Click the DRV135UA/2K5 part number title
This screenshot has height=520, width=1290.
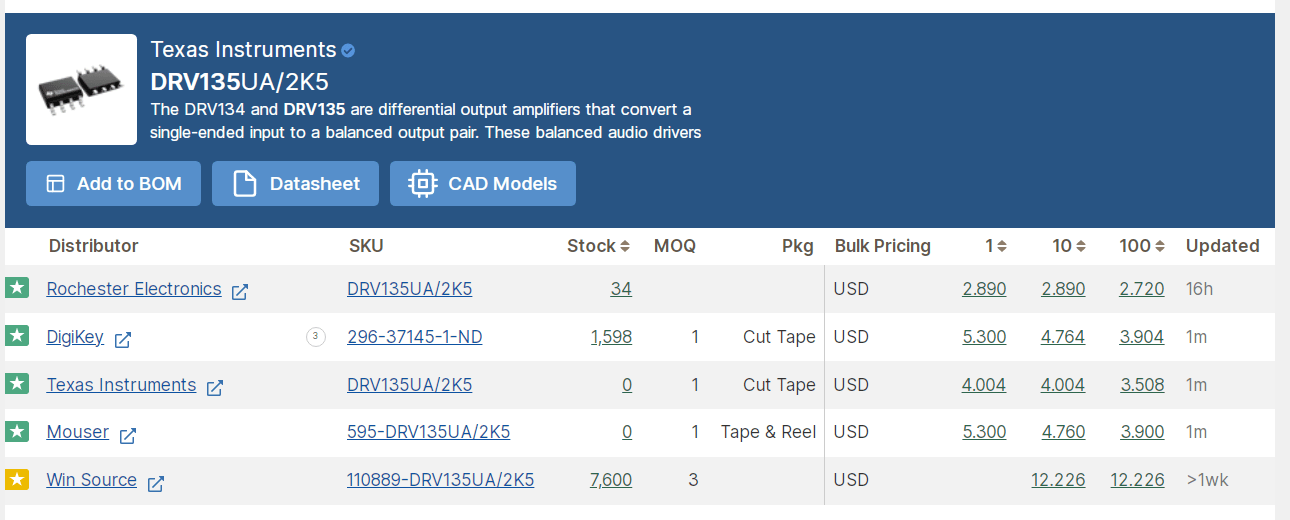[240, 82]
